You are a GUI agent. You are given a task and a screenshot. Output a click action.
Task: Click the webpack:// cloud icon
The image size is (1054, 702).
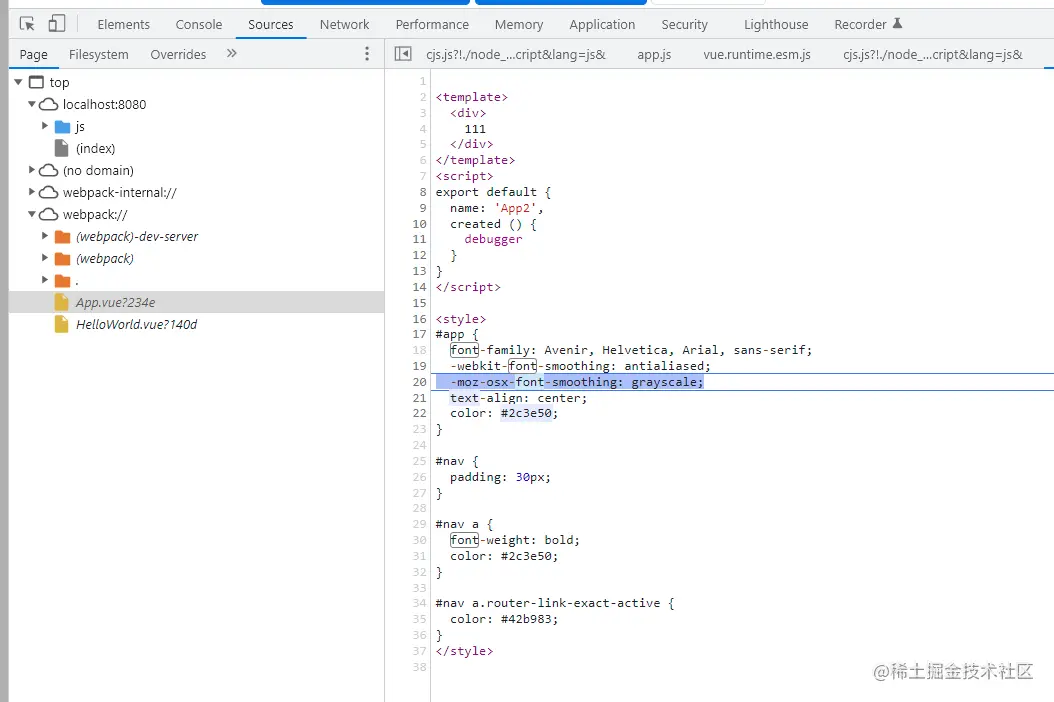(48, 214)
